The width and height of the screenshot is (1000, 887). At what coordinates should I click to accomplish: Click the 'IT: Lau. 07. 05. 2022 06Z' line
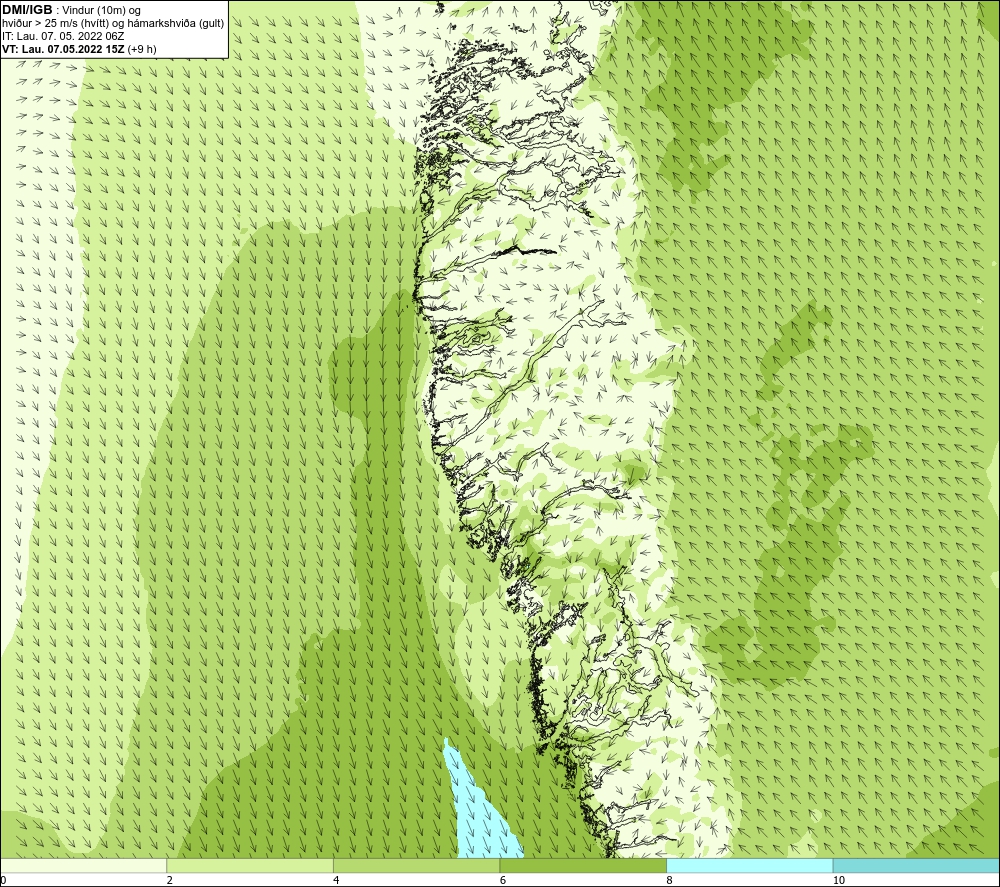[63, 36]
